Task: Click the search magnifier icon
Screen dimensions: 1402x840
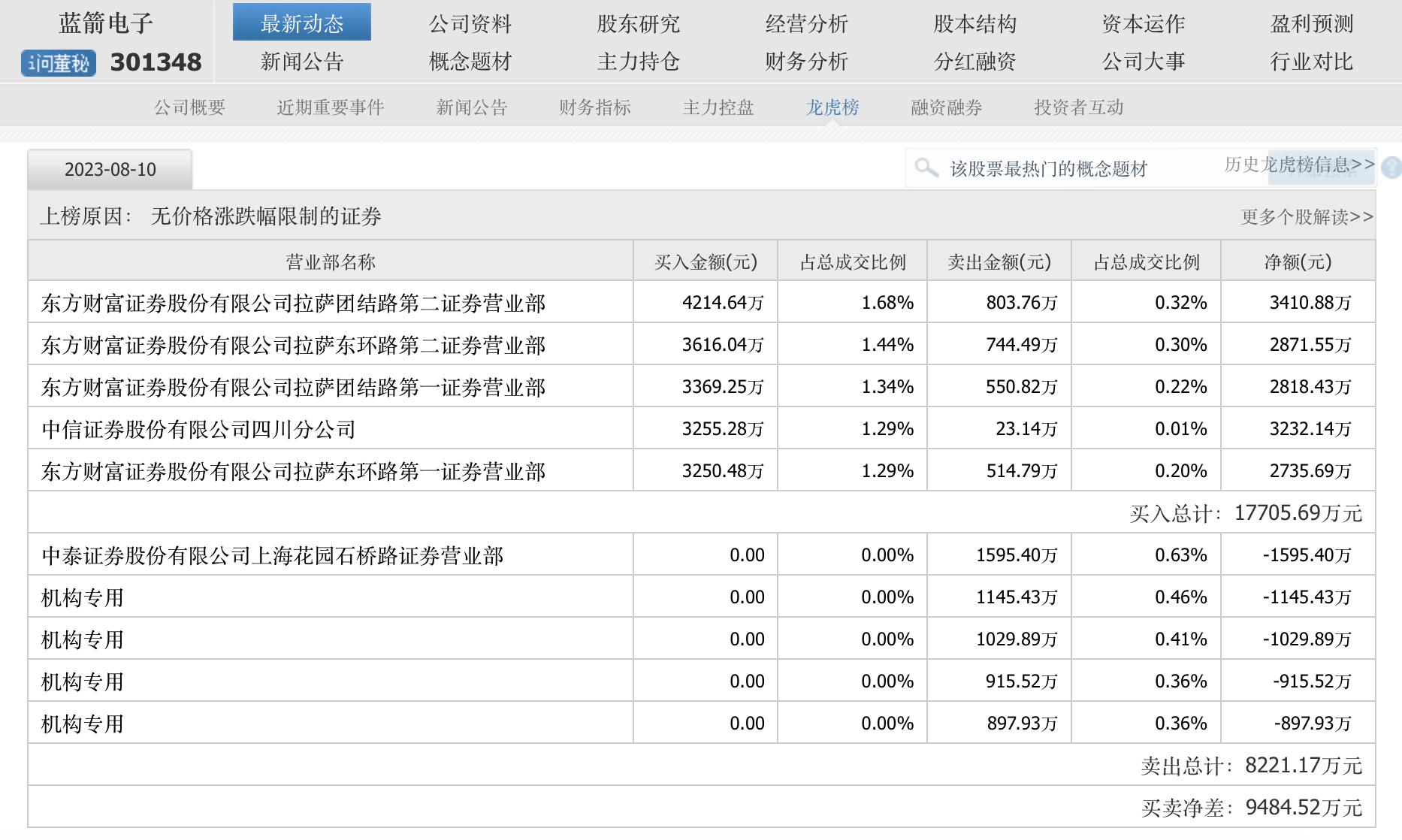Action: [926, 168]
